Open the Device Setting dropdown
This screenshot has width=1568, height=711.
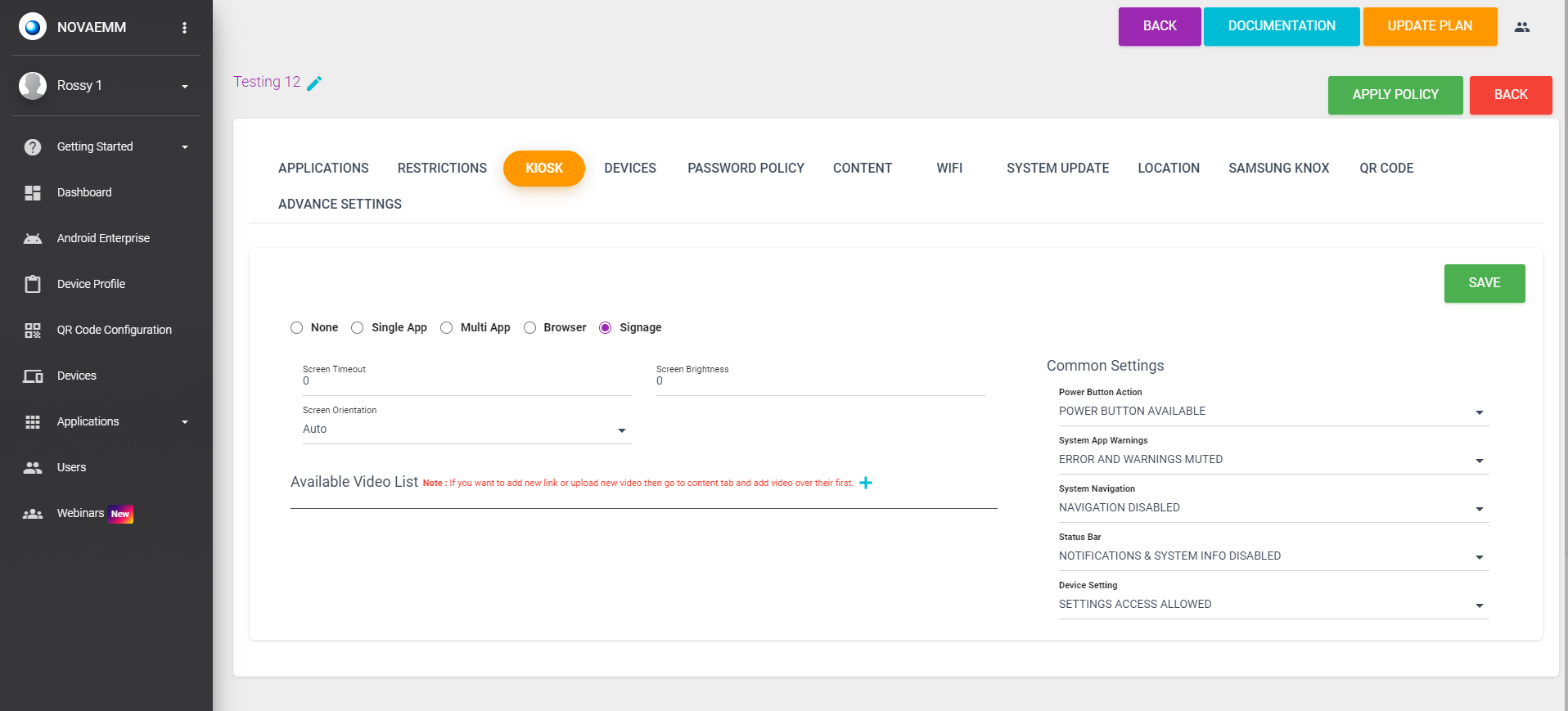tap(1273, 605)
